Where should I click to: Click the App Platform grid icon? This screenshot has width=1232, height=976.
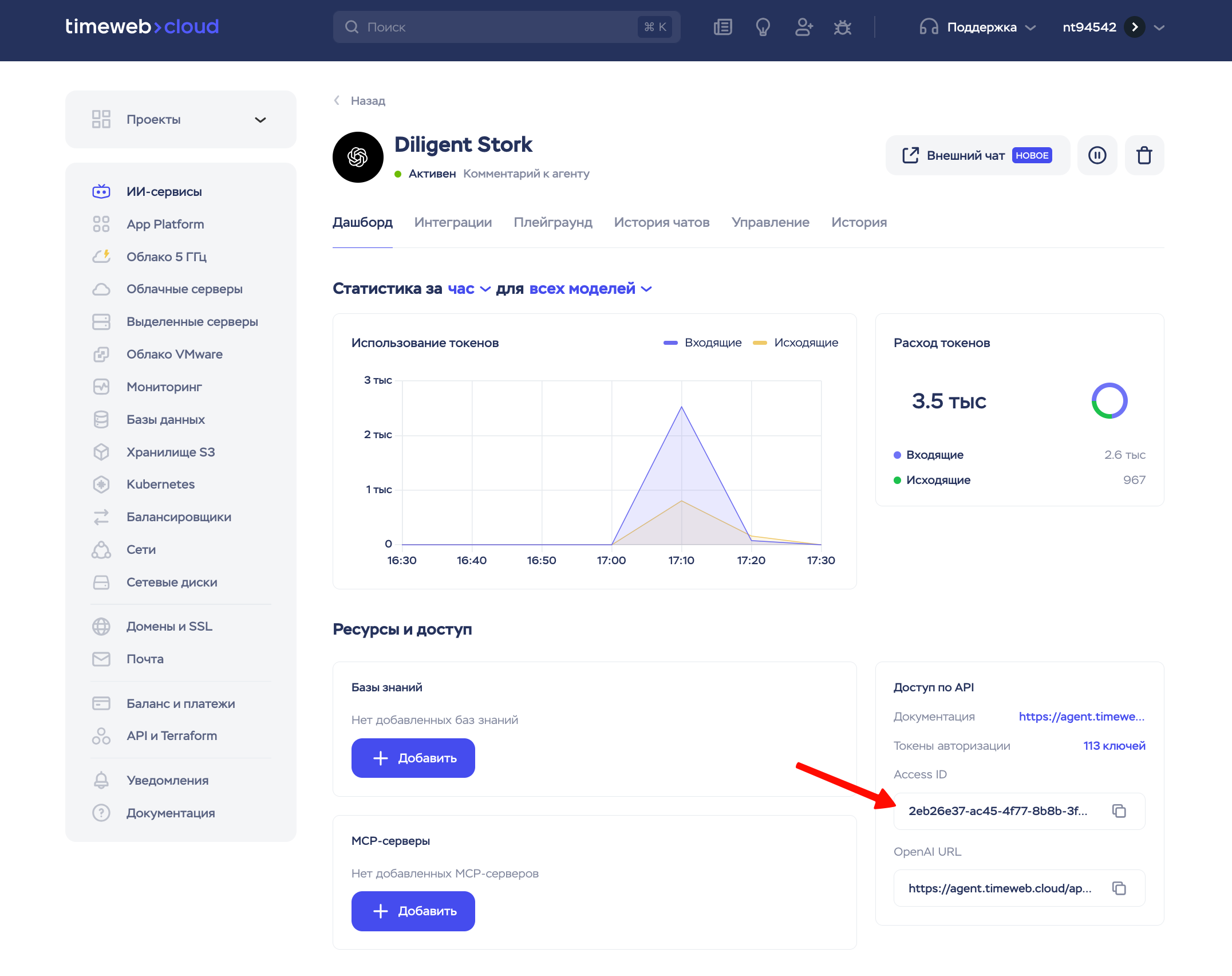pyautogui.click(x=101, y=224)
